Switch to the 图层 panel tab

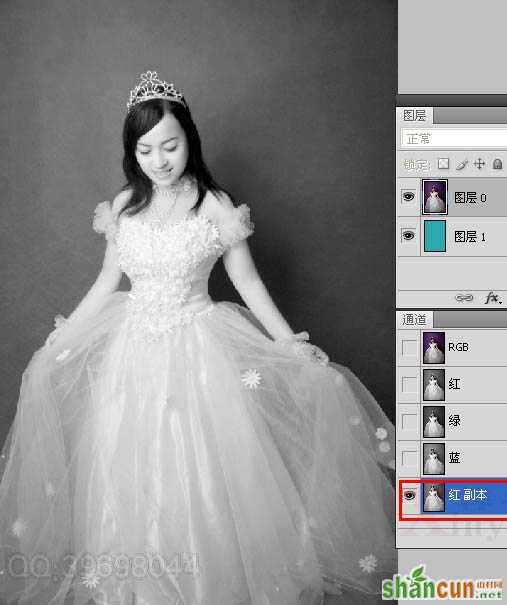[x=414, y=115]
